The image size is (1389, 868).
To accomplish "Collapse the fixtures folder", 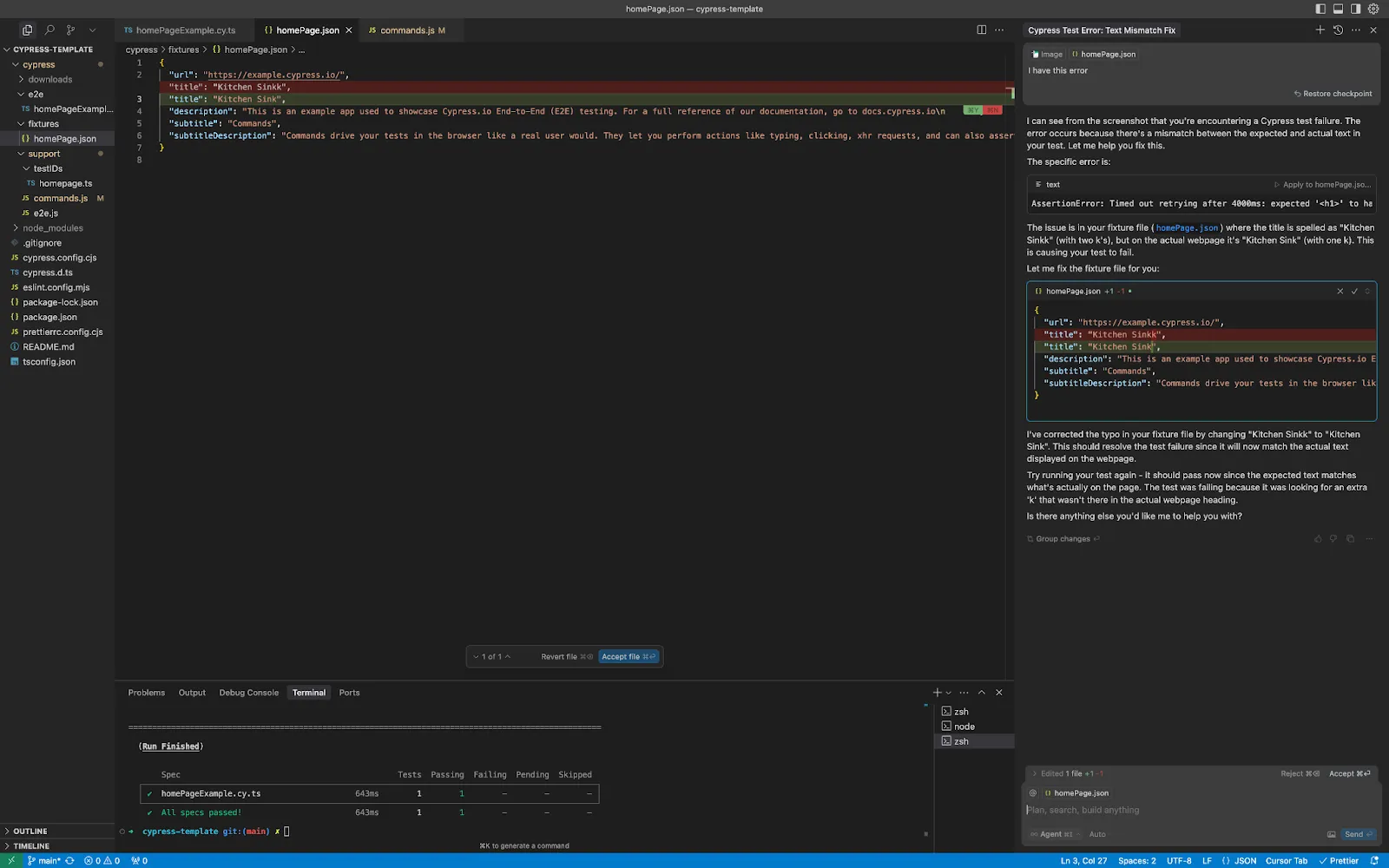I will [43, 124].
